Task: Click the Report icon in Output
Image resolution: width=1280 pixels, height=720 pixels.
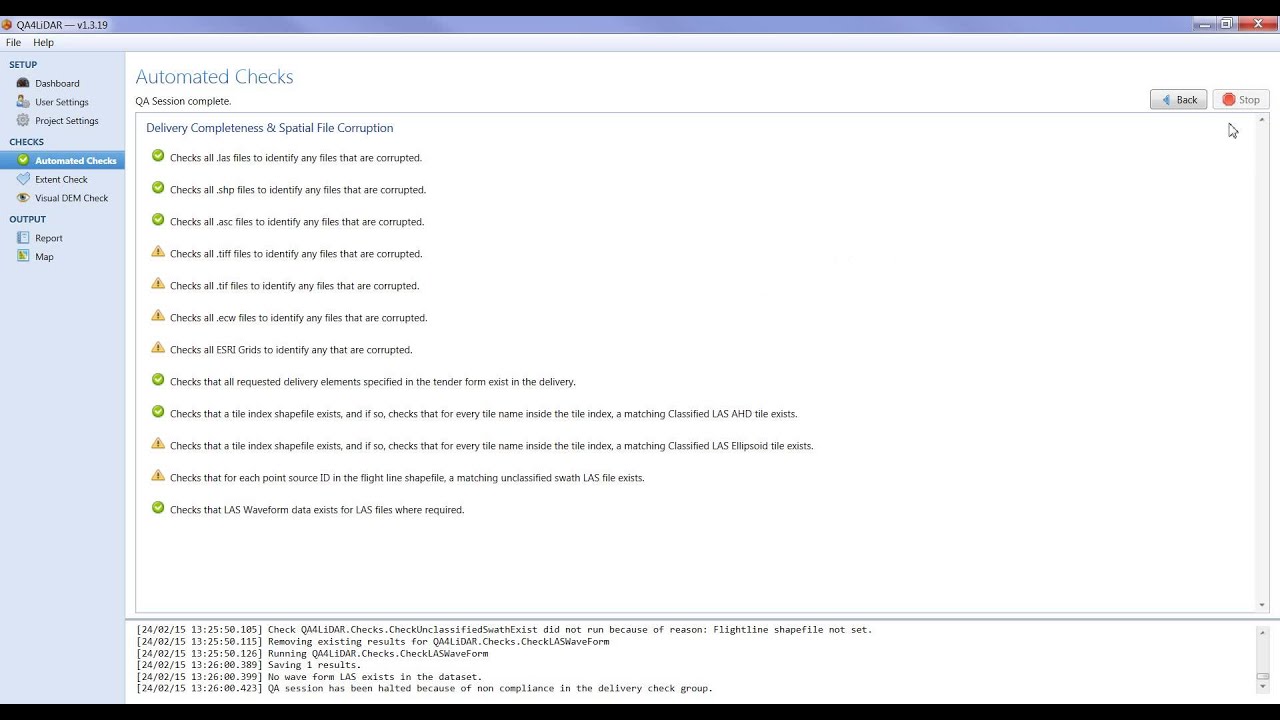Action: [23, 238]
